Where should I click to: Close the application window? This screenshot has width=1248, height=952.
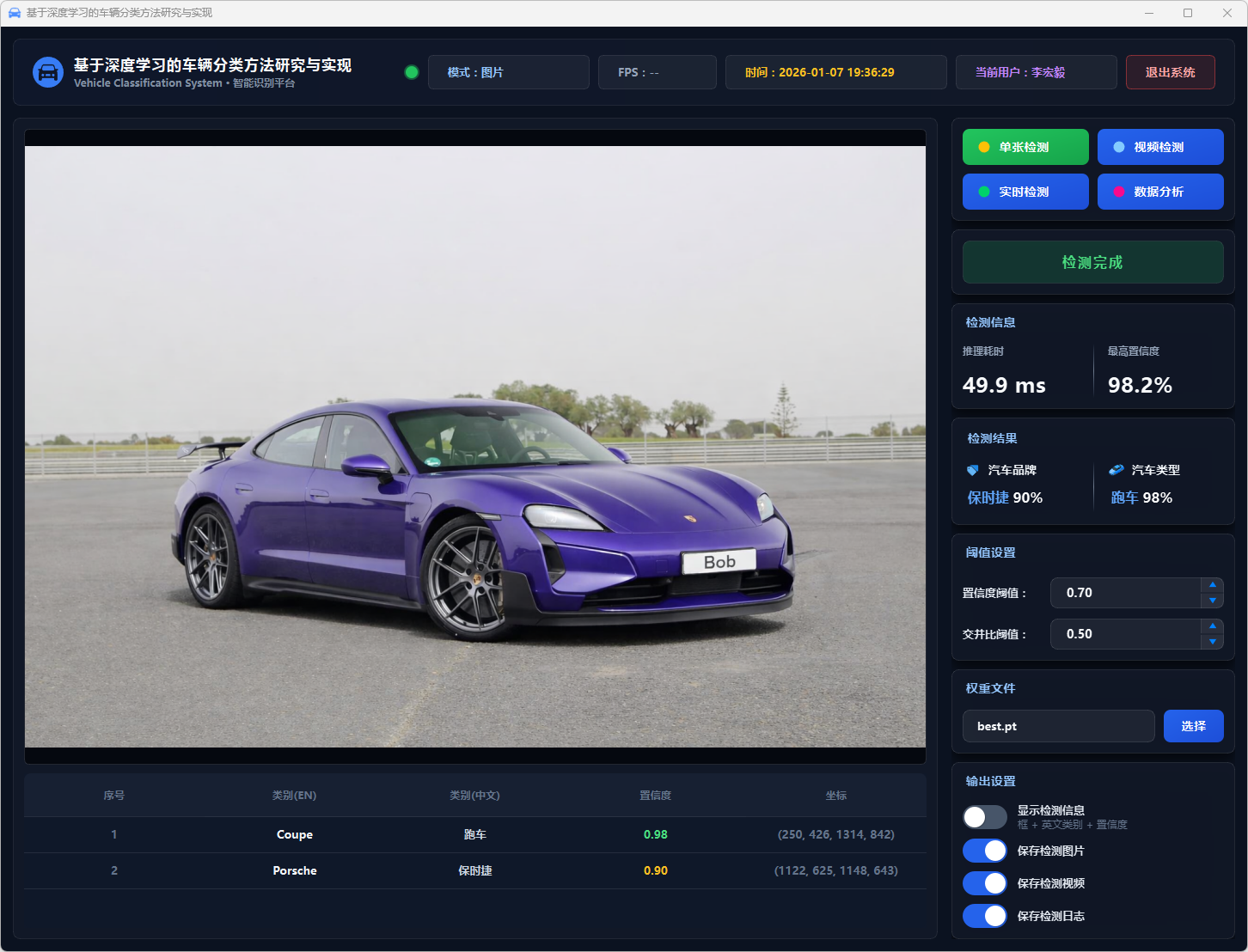tap(1227, 13)
